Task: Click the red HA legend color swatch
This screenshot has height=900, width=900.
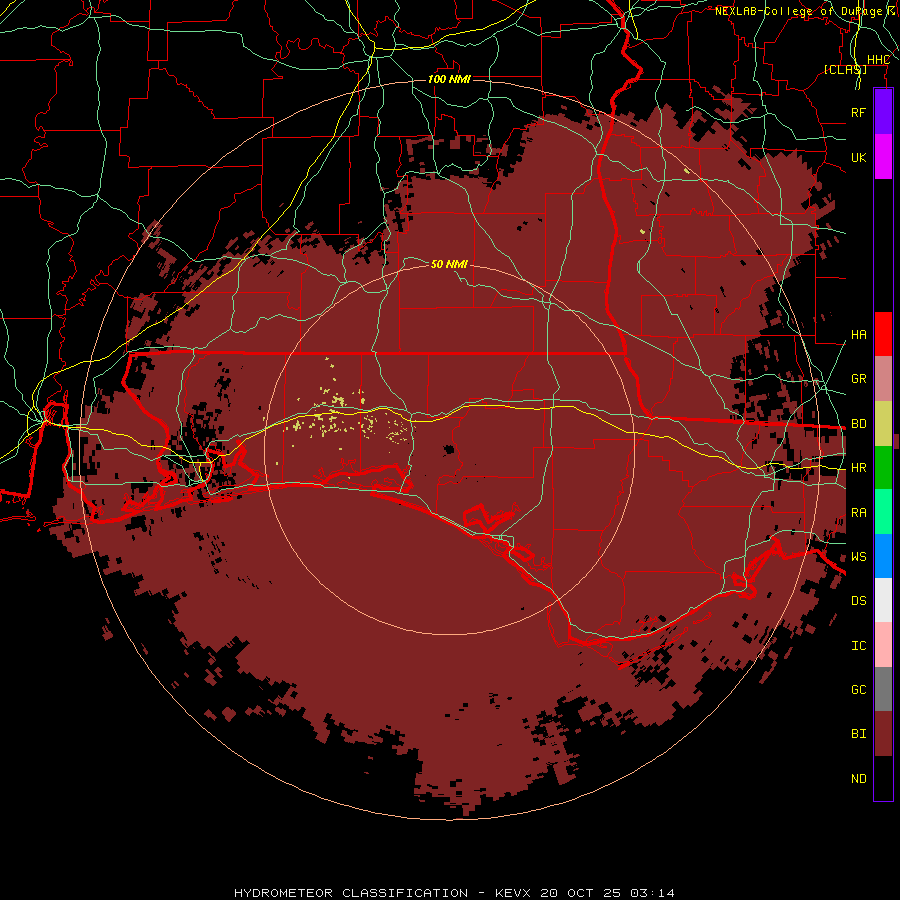Action: click(x=883, y=334)
